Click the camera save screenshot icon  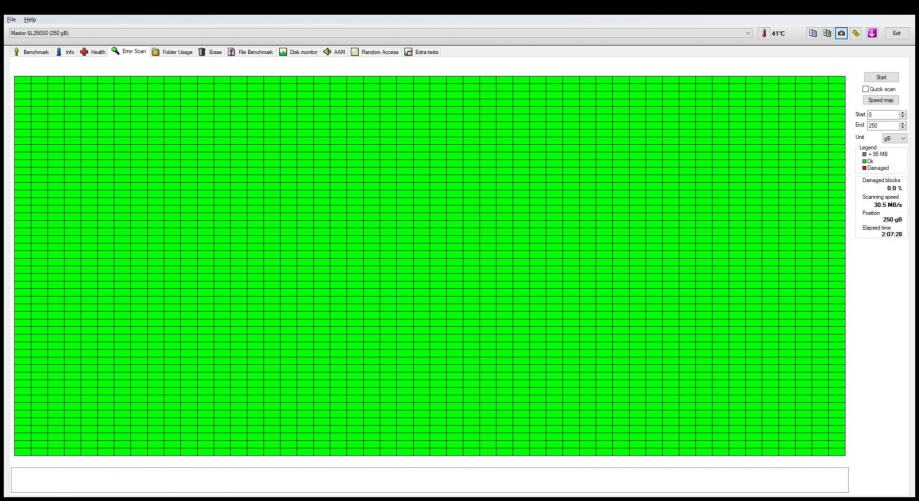point(841,33)
